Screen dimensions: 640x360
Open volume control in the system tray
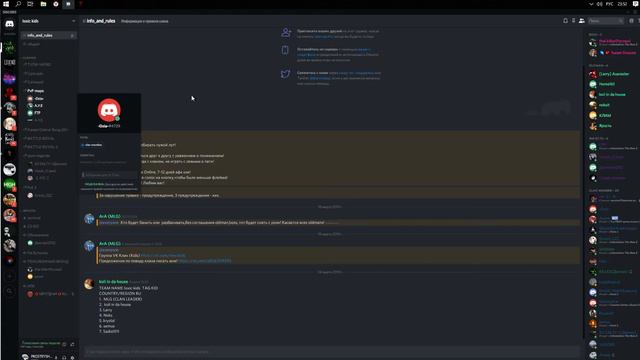tap(599, 4)
